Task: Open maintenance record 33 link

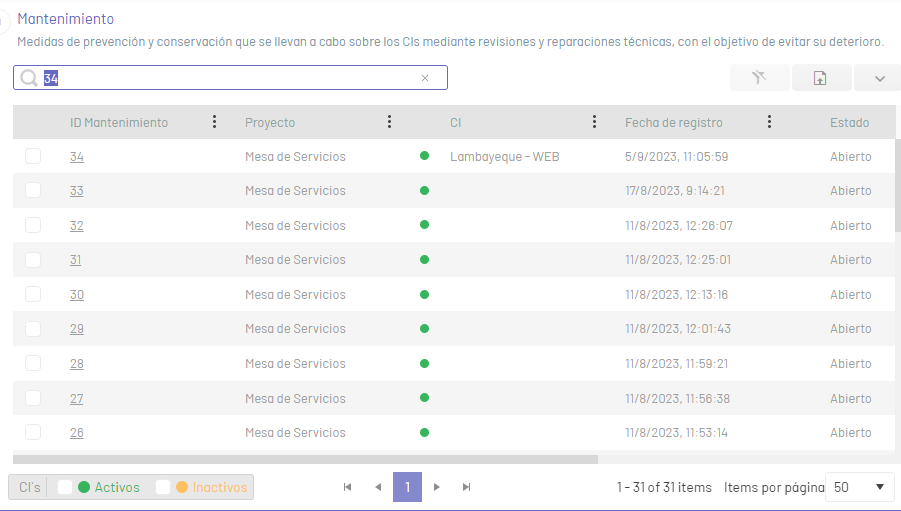Action: [x=76, y=191]
